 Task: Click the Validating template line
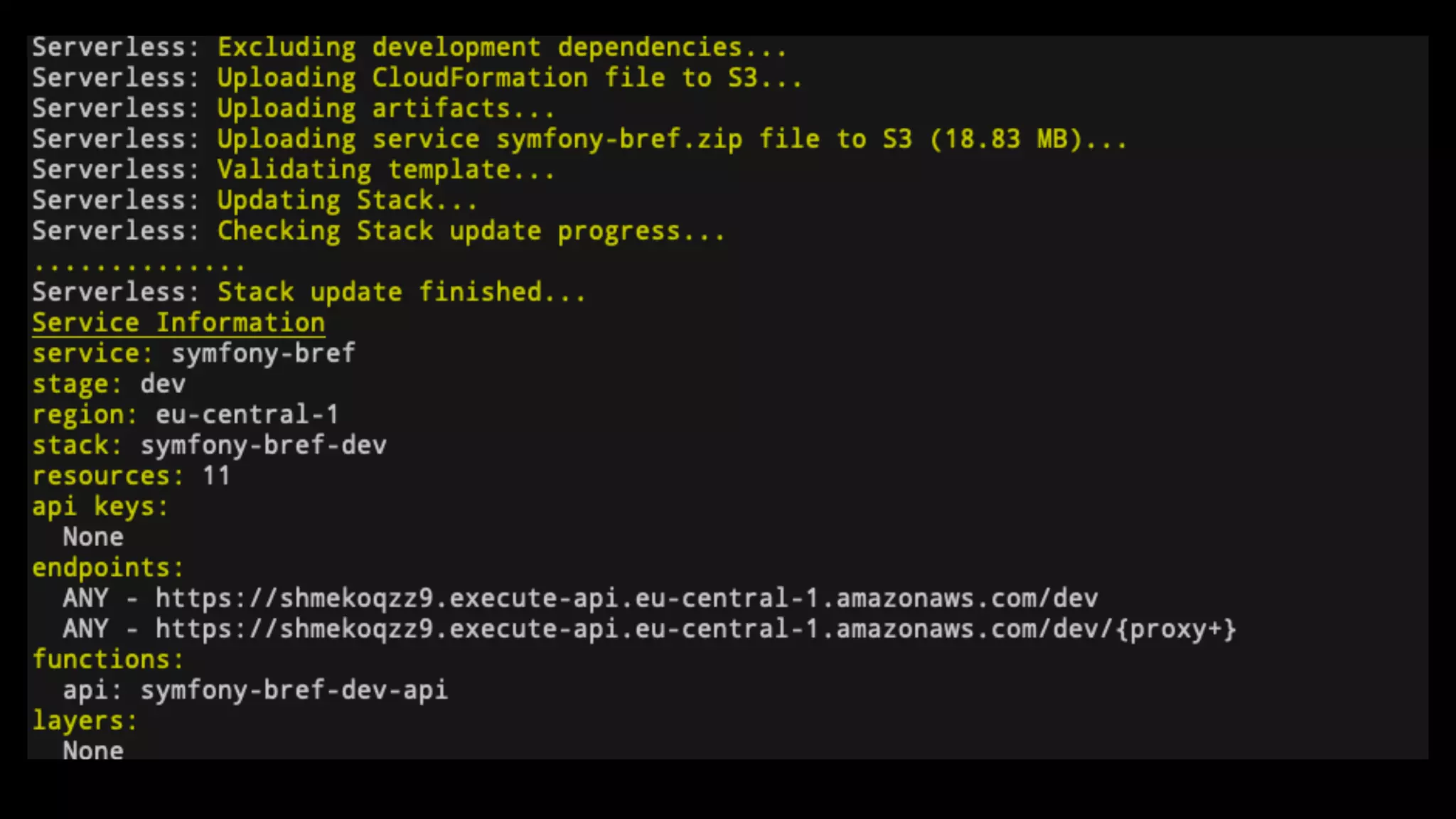click(293, 170)
